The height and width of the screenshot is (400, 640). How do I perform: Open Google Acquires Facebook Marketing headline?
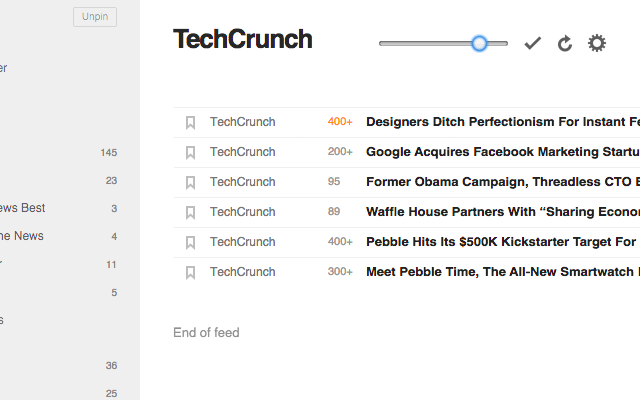(x=503, y=152)
